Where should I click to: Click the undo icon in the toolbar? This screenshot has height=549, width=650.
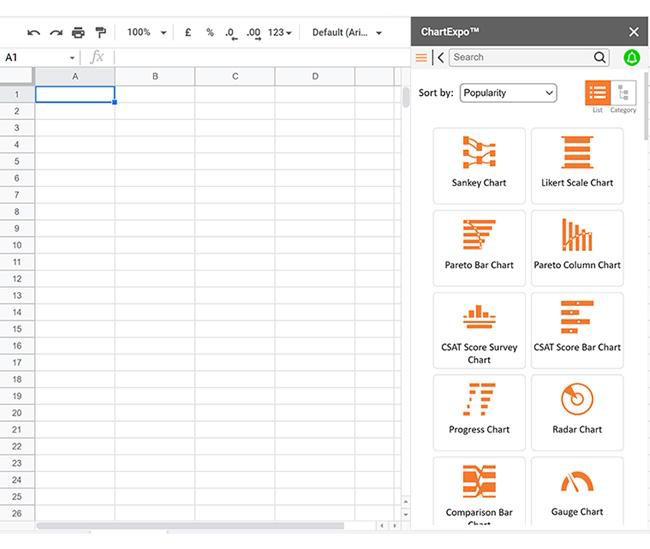click(34, 33)
